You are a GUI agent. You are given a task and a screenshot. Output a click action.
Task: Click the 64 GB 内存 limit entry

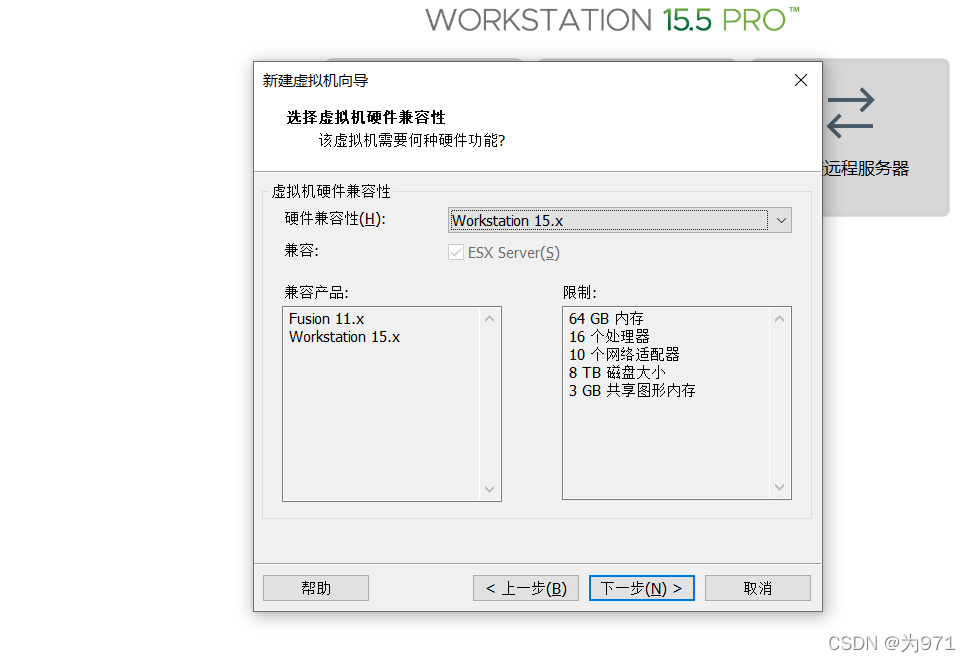606,319
